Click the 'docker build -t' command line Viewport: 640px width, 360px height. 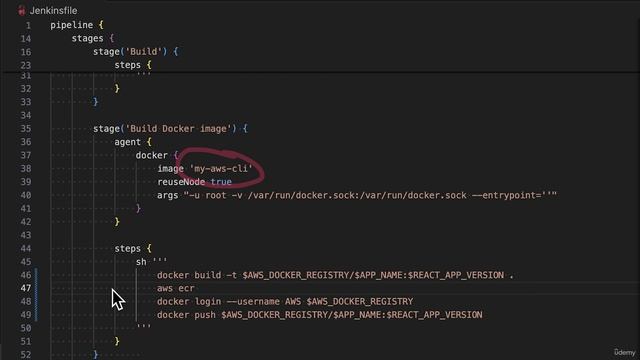(x=335, y=276)
